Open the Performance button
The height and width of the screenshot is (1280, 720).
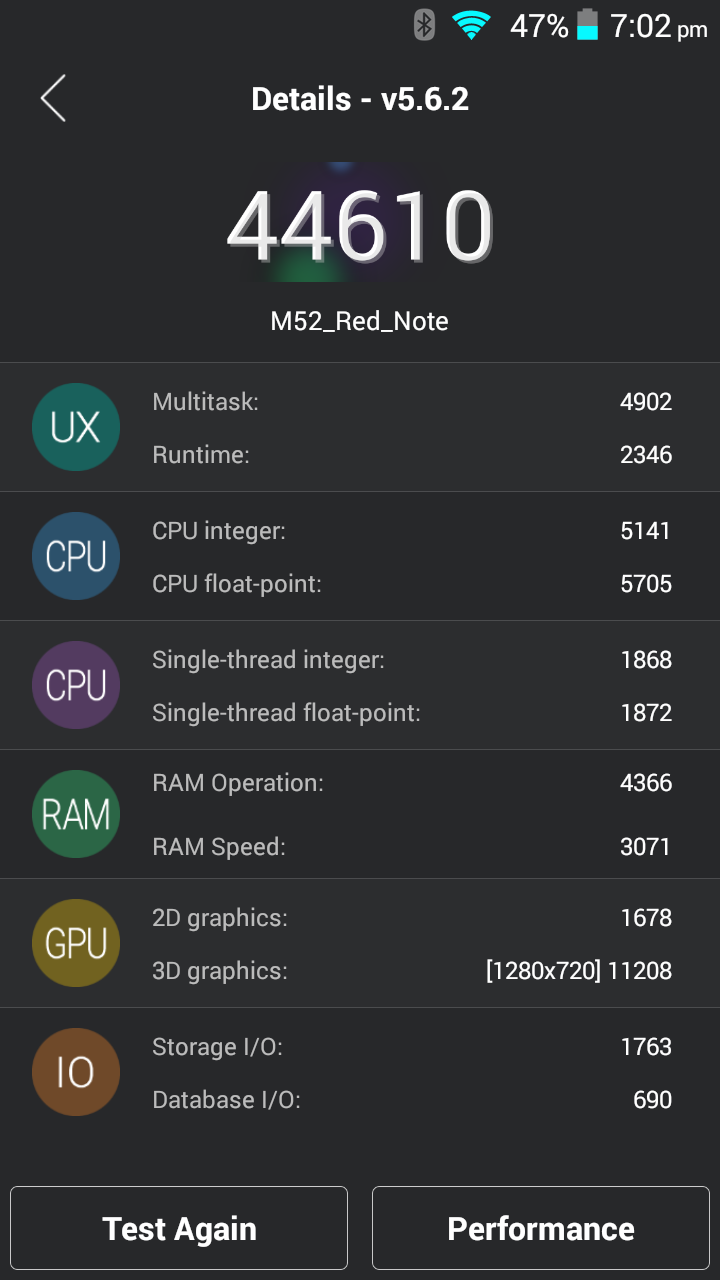(541, 1228)
